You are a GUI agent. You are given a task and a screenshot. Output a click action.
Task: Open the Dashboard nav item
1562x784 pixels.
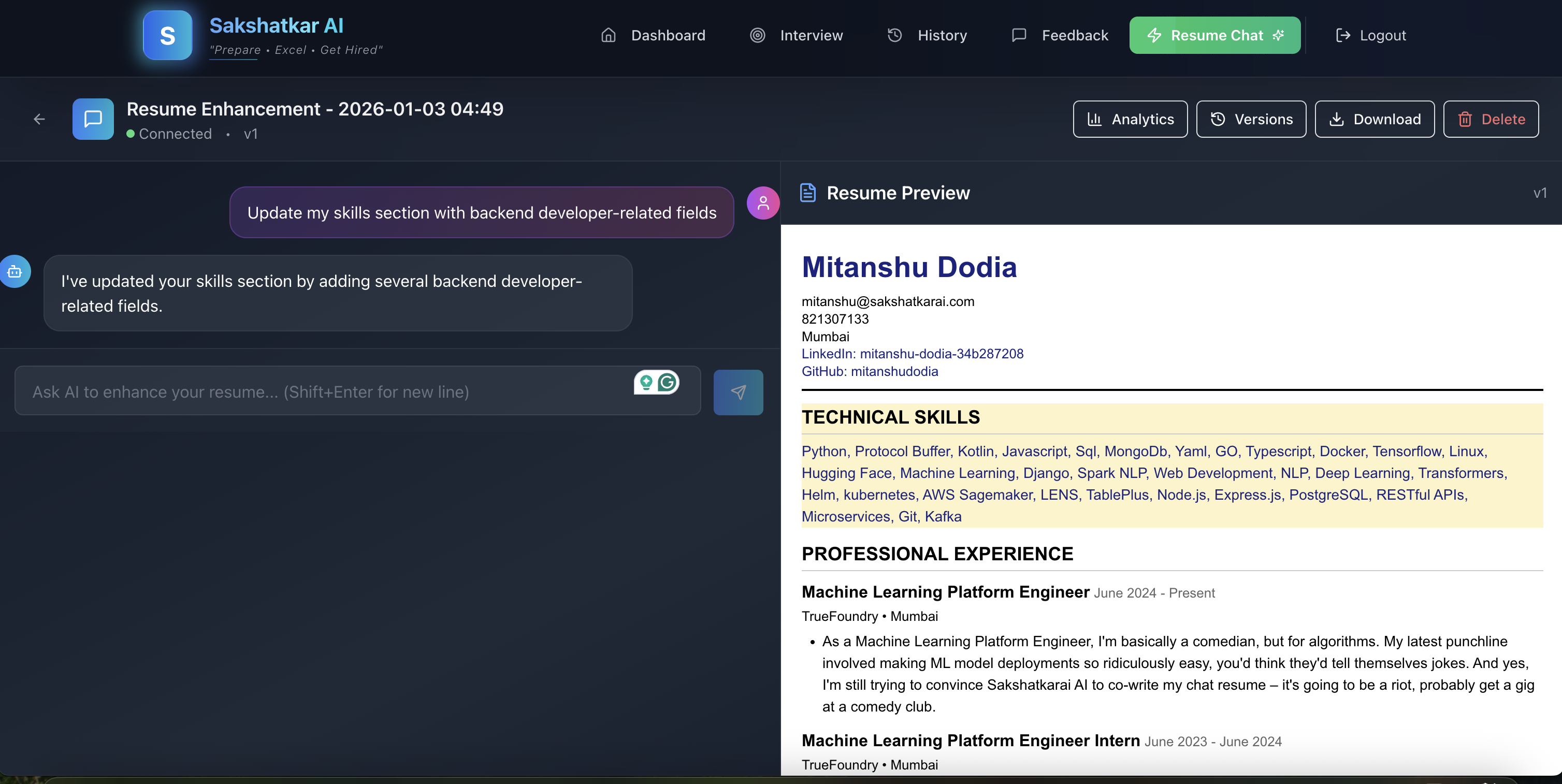pyautogui.click(x=653, y=35)
